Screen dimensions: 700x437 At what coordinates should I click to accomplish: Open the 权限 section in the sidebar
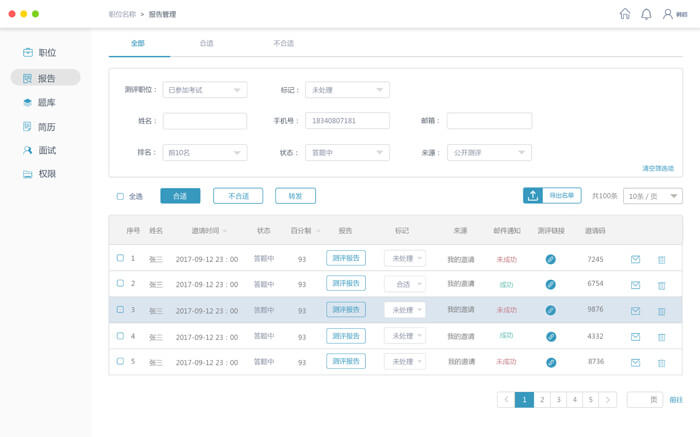click(39, 174)
